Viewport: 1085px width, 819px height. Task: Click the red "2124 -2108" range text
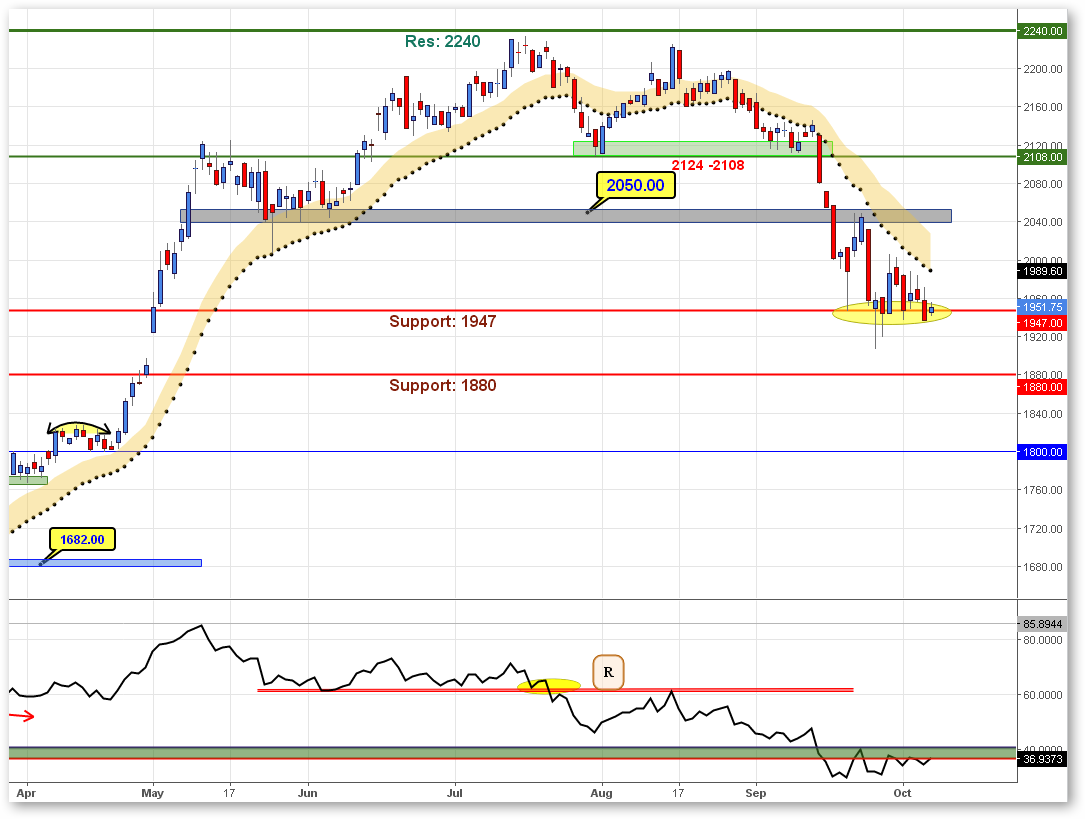click(x=708, y=165)
